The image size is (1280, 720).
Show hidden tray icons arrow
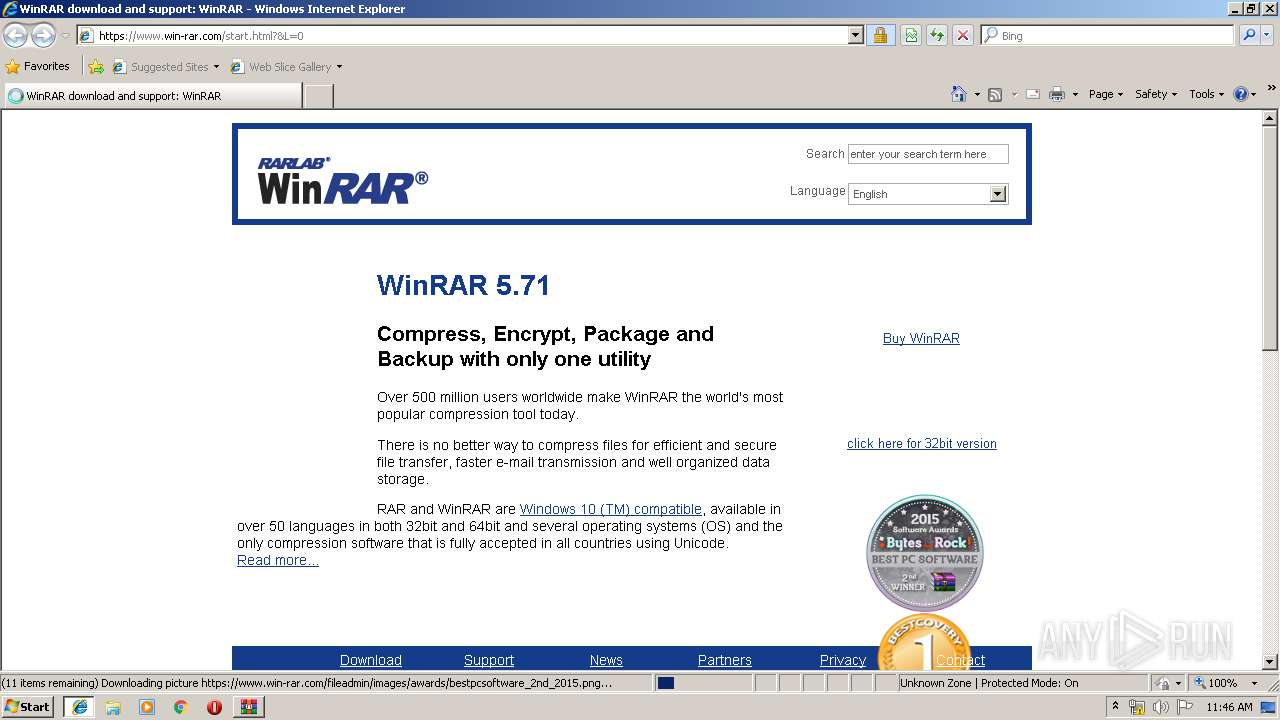coord(1115,706)
